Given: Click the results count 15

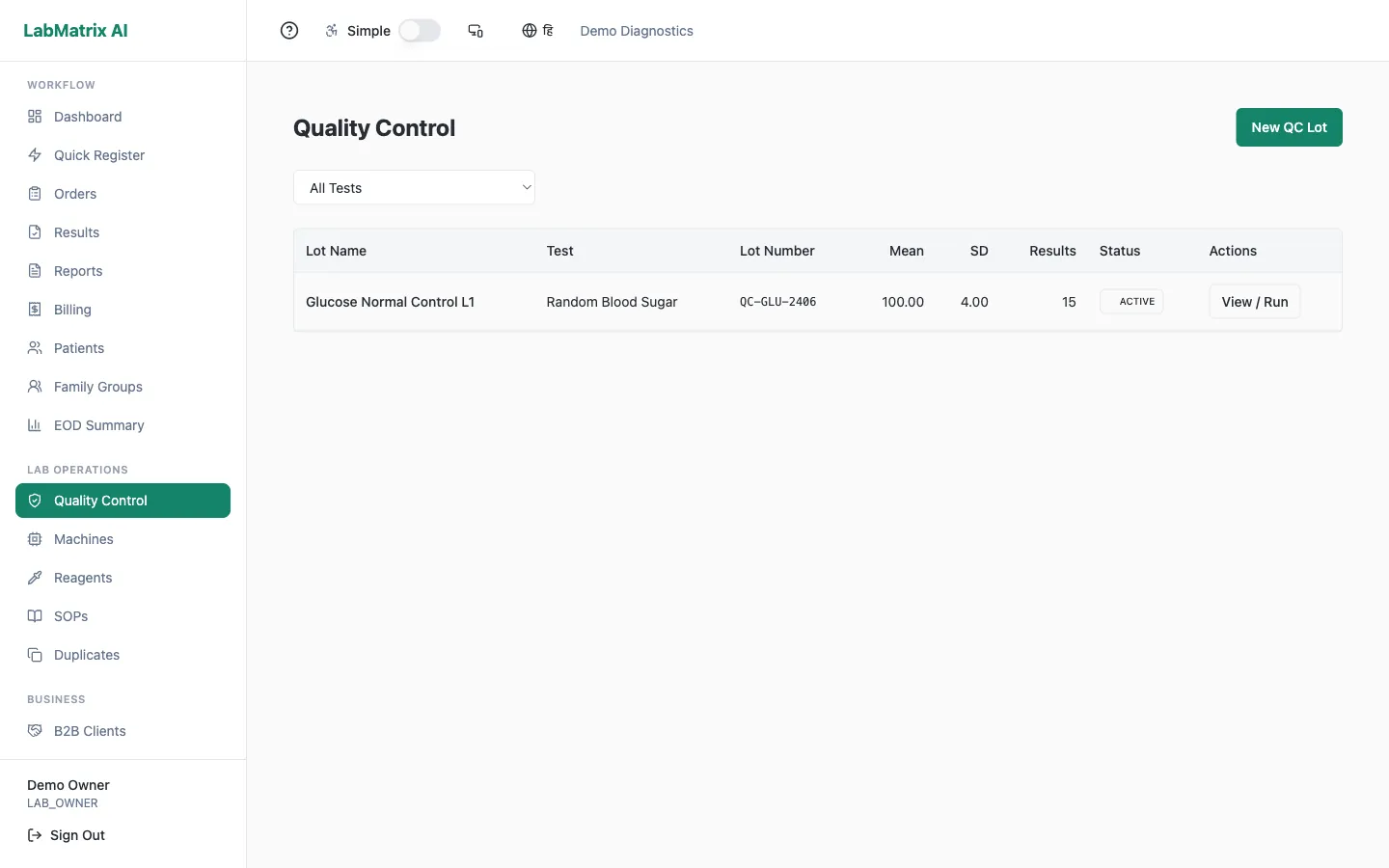Looking at the screenshot, I should pos(1069,302).
